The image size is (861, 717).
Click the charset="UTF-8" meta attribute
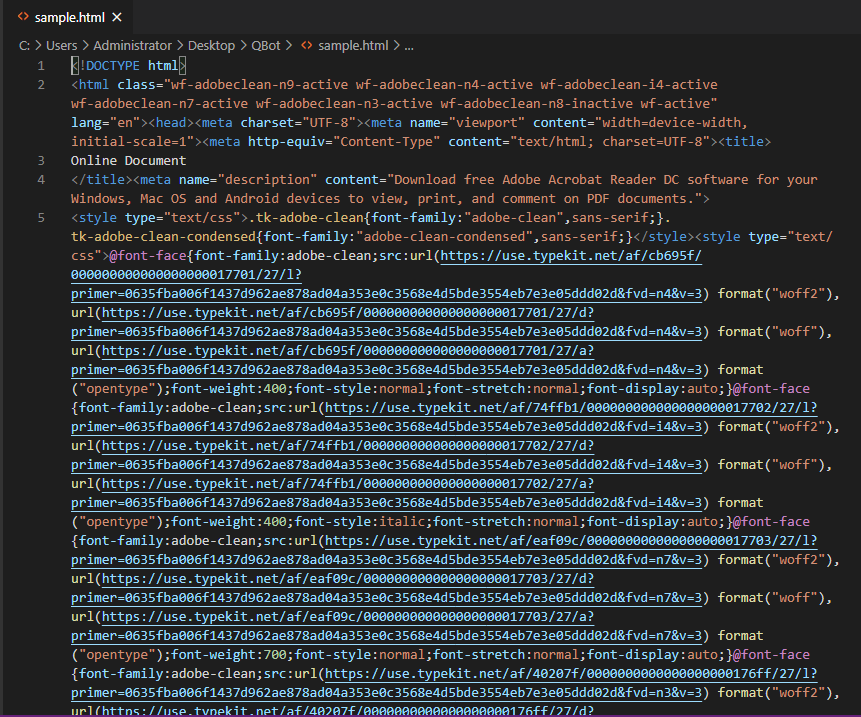(298, 122)
